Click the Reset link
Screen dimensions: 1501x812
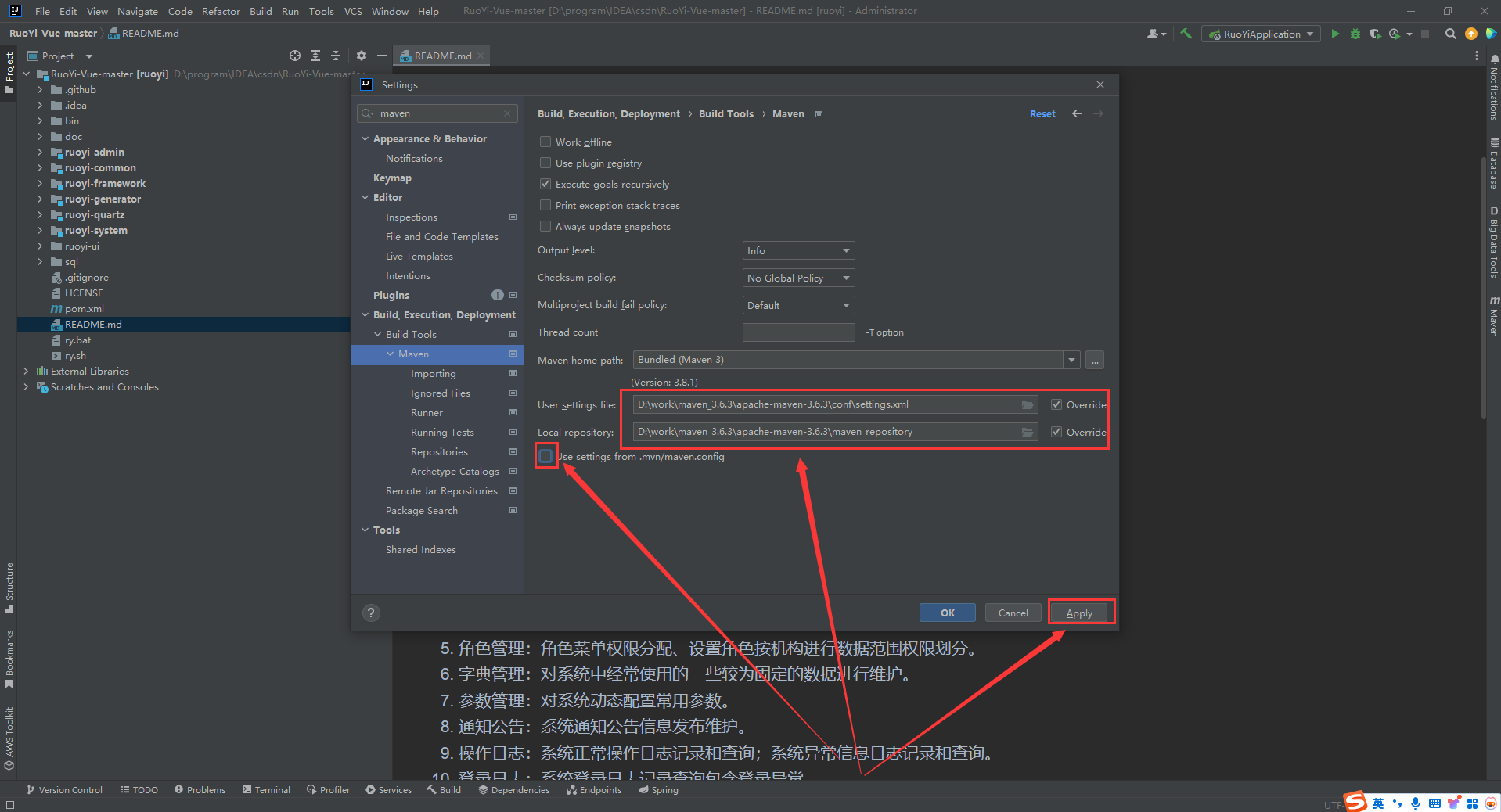[x=1042, y=113]
